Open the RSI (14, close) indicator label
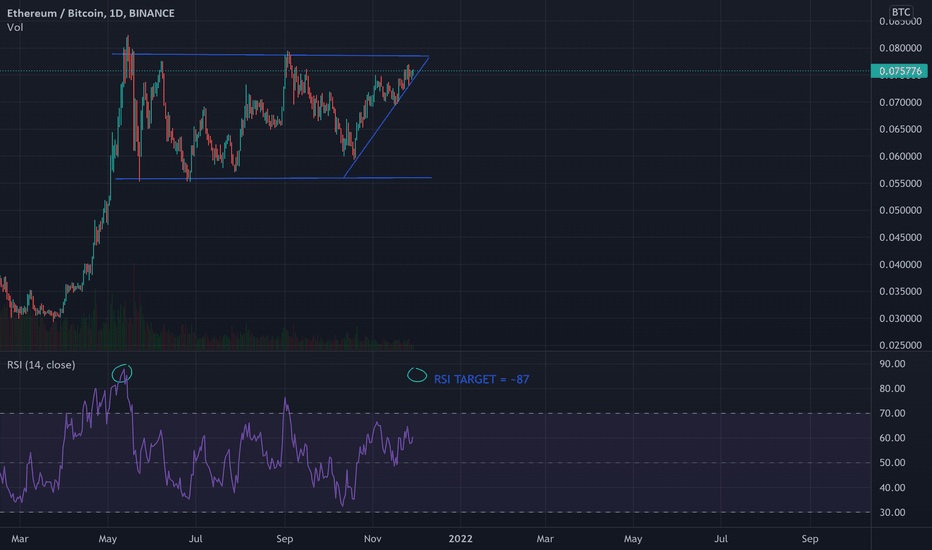This screenshot has width=932, height=550. tap(41, 365)
